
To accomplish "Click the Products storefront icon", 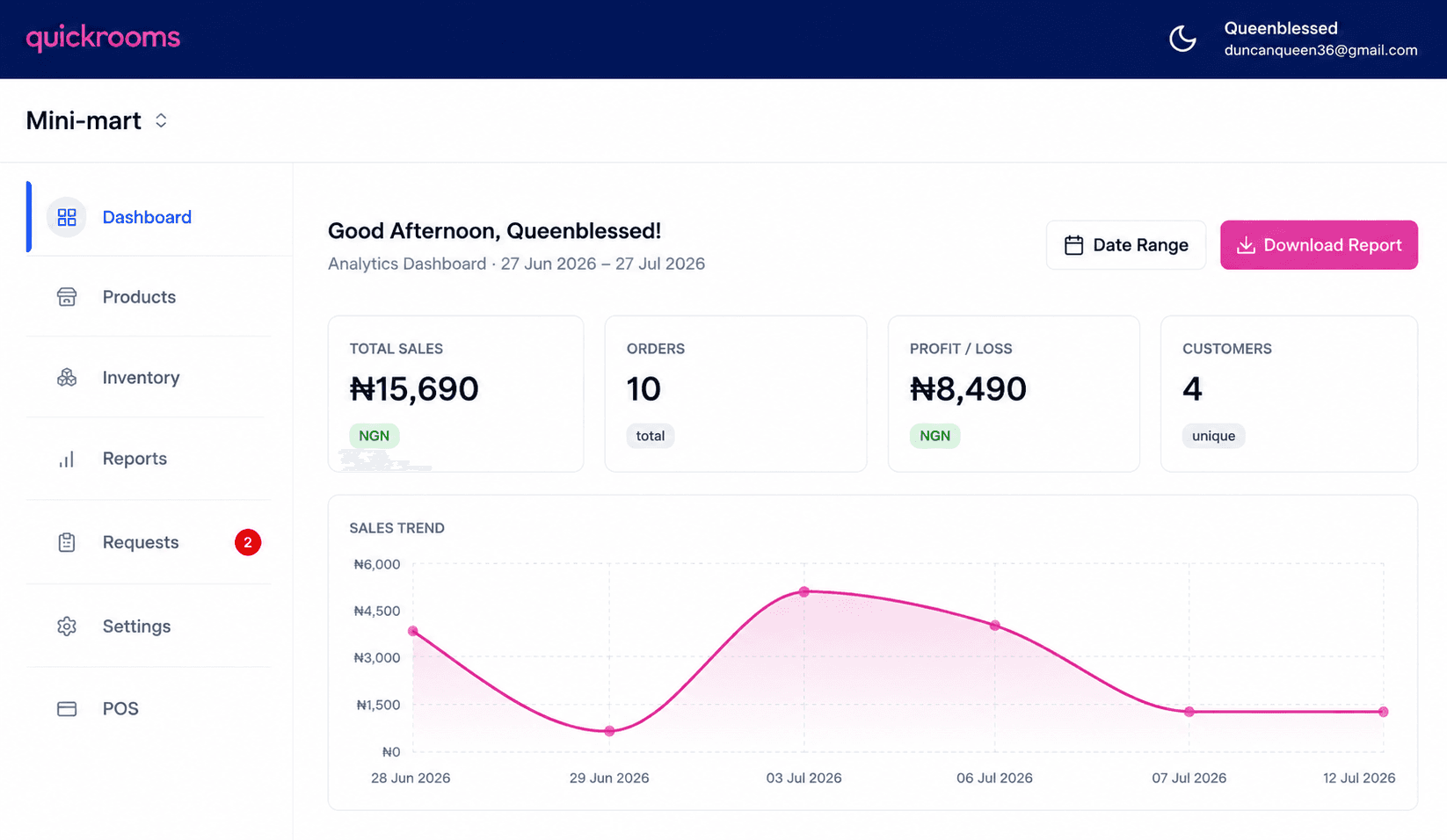I will point(67,297).
